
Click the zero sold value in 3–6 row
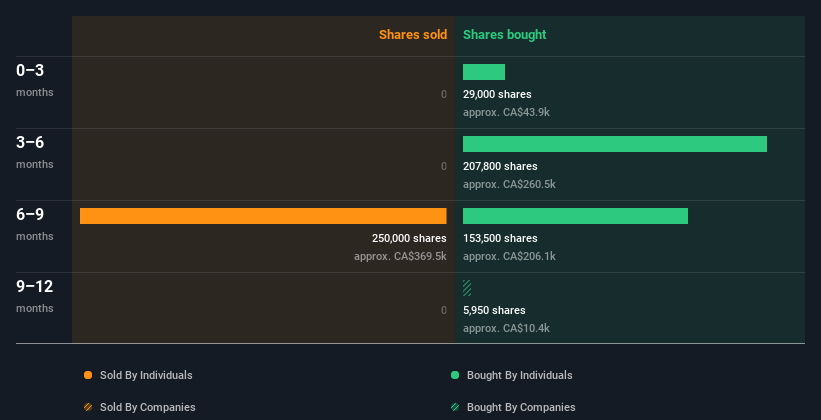(443, 166)
